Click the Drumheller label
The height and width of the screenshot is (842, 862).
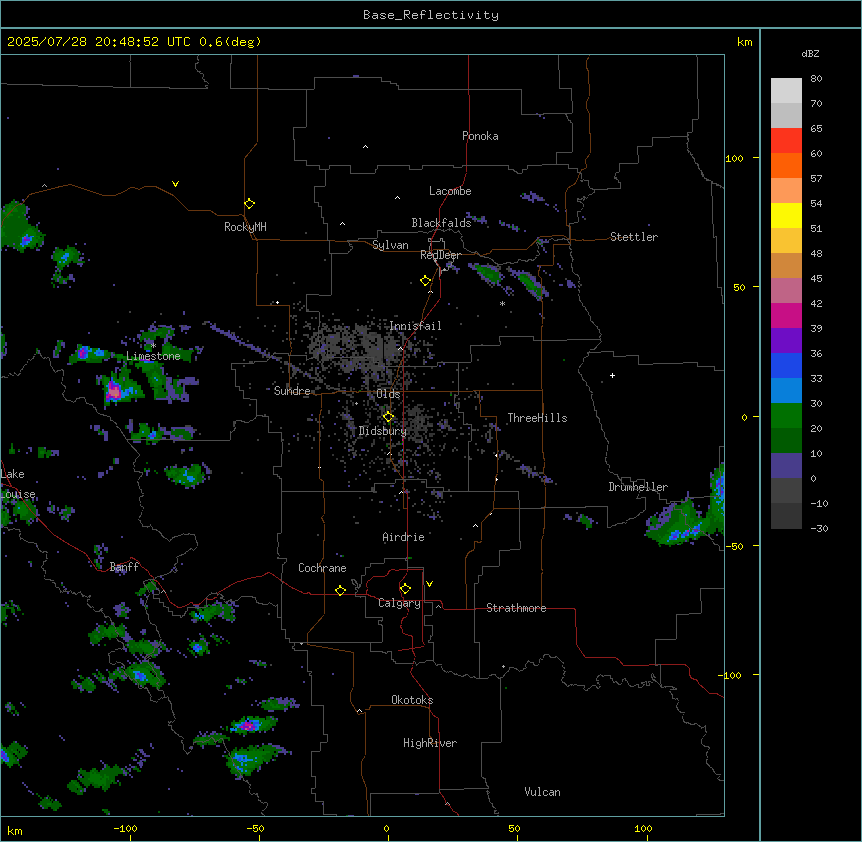coord(638,487)
